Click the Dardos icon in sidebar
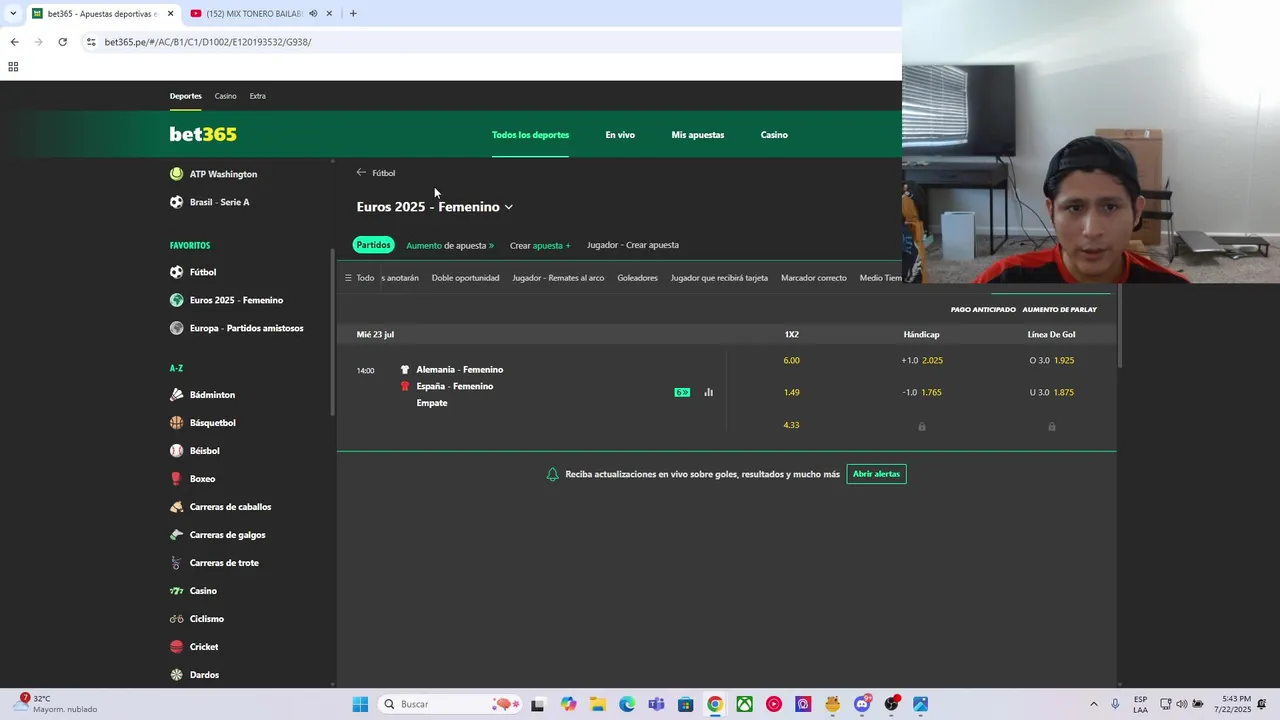 pos(176,675)
